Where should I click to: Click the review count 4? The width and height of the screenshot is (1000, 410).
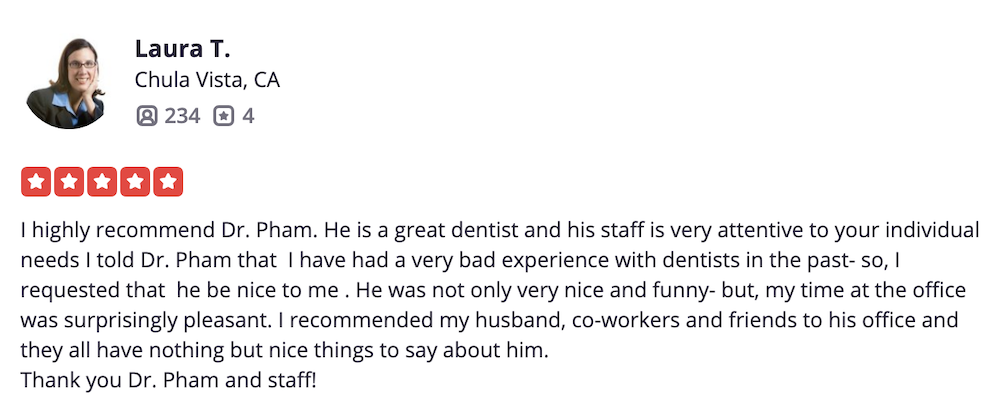point(248,116)
